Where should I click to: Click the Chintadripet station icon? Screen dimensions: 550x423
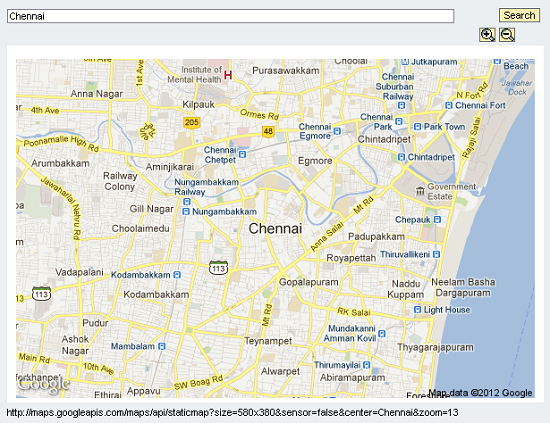pos(402,157)
